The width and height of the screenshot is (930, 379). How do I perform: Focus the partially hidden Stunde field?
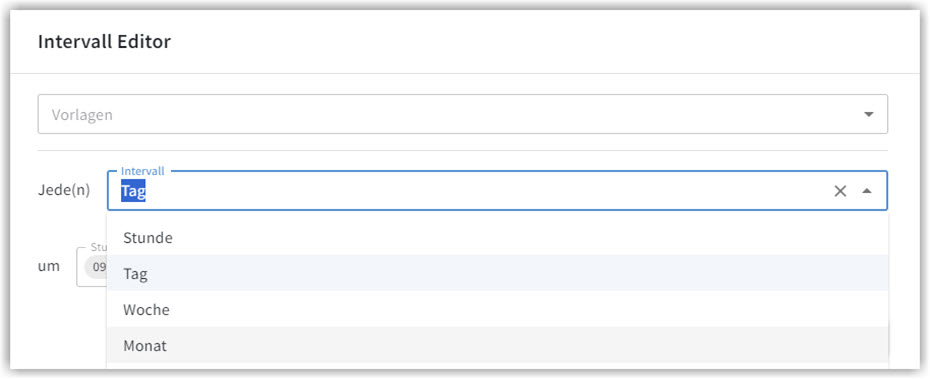(91, 267)
